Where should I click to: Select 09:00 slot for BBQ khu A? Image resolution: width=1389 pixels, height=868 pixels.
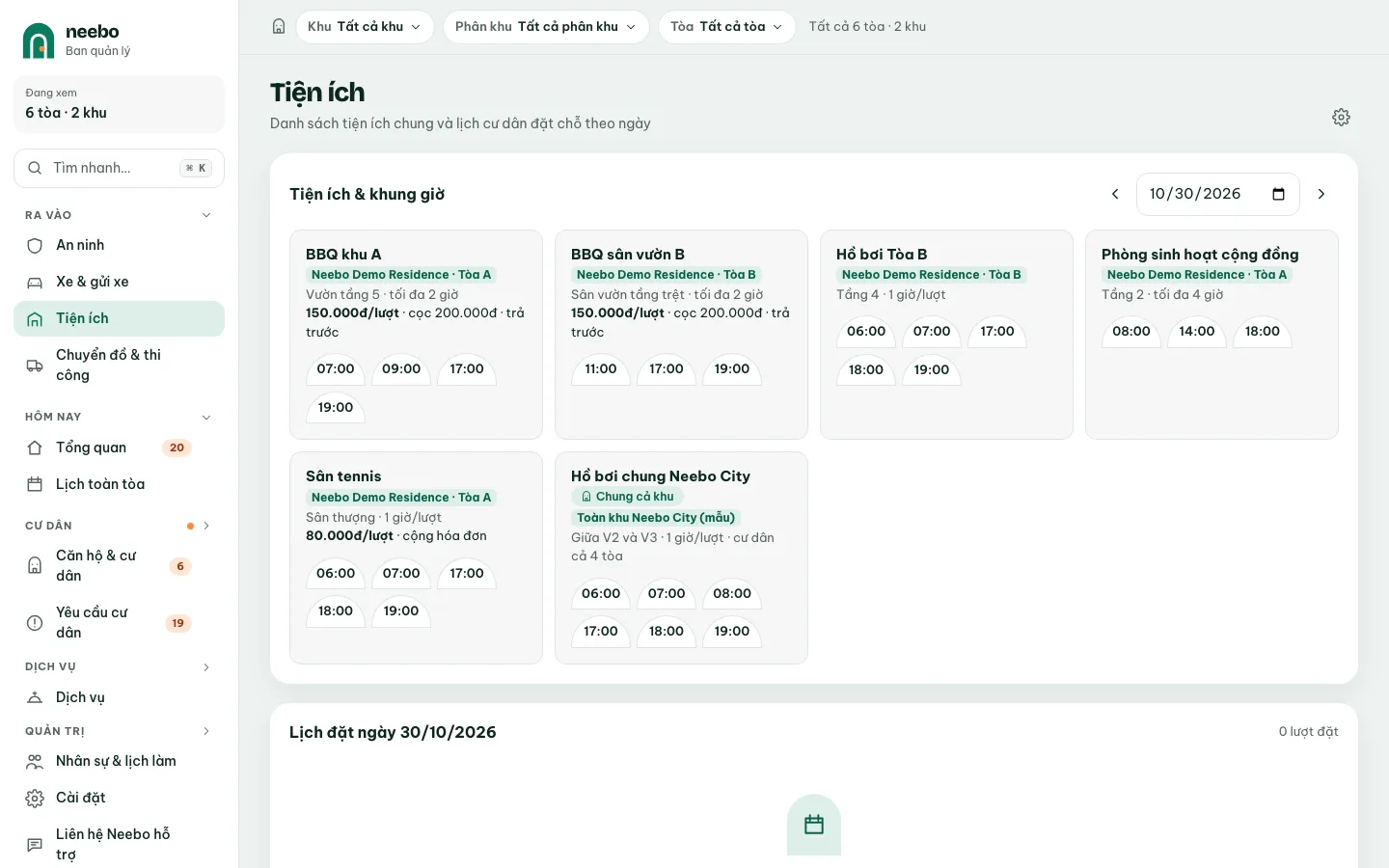(x=401, y=369)
